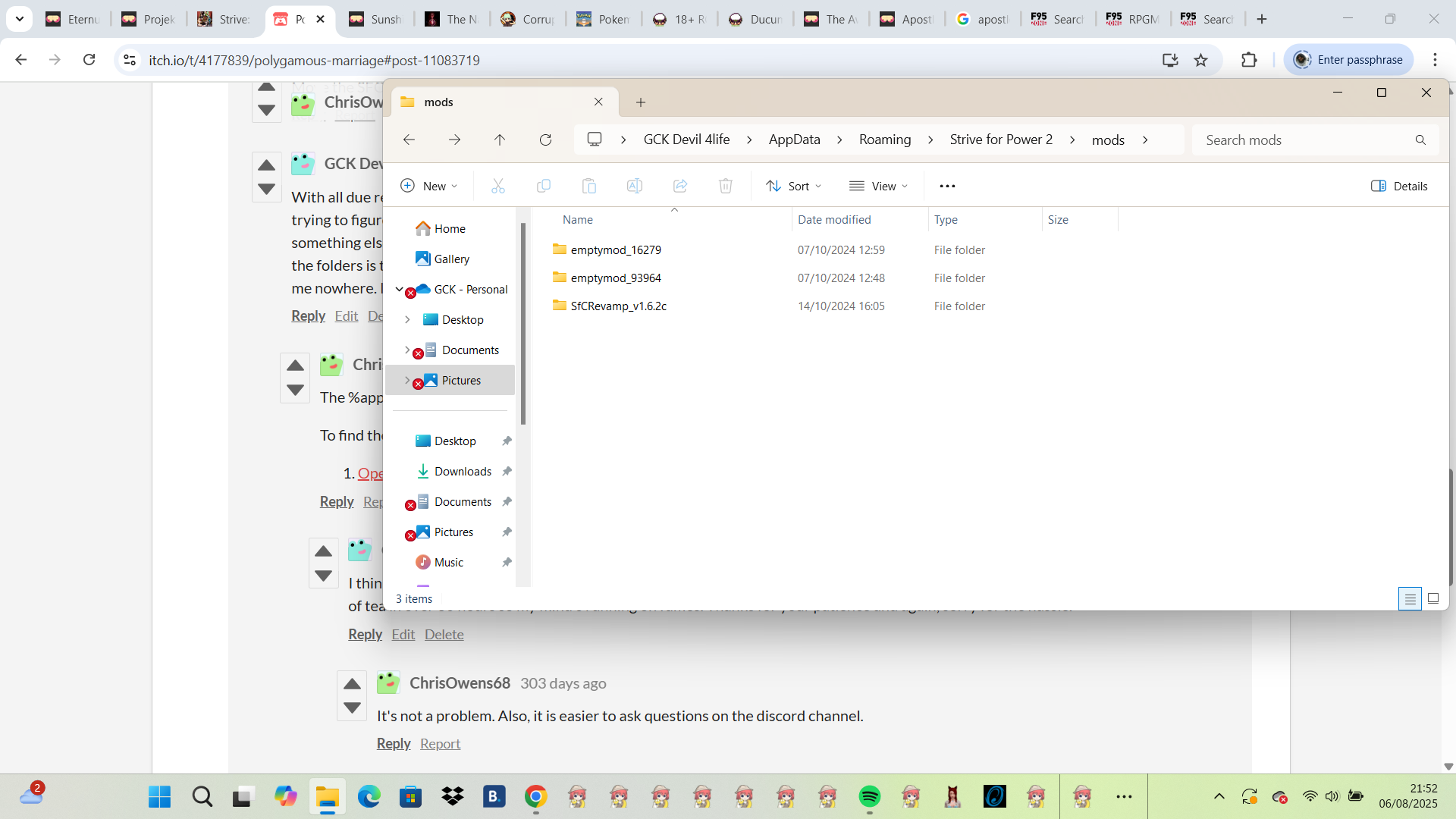Click the Search mods input field
This screenshot has width=1456, height=819.
1304,140
